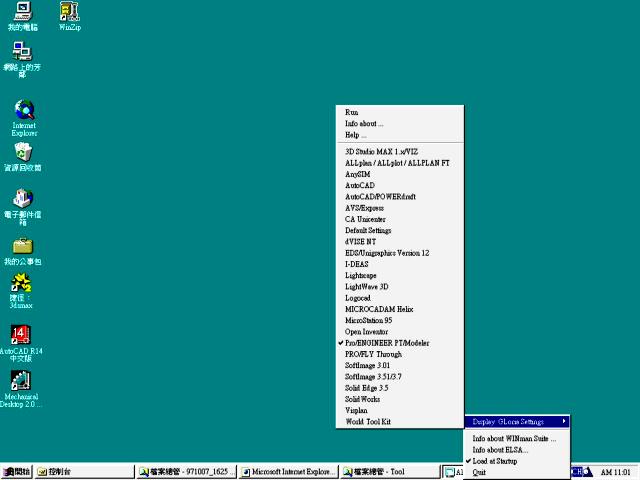Select EDS/Unigraphics Version 12 setting
Viewport: 640px width, 480px height.
(400, 253)
